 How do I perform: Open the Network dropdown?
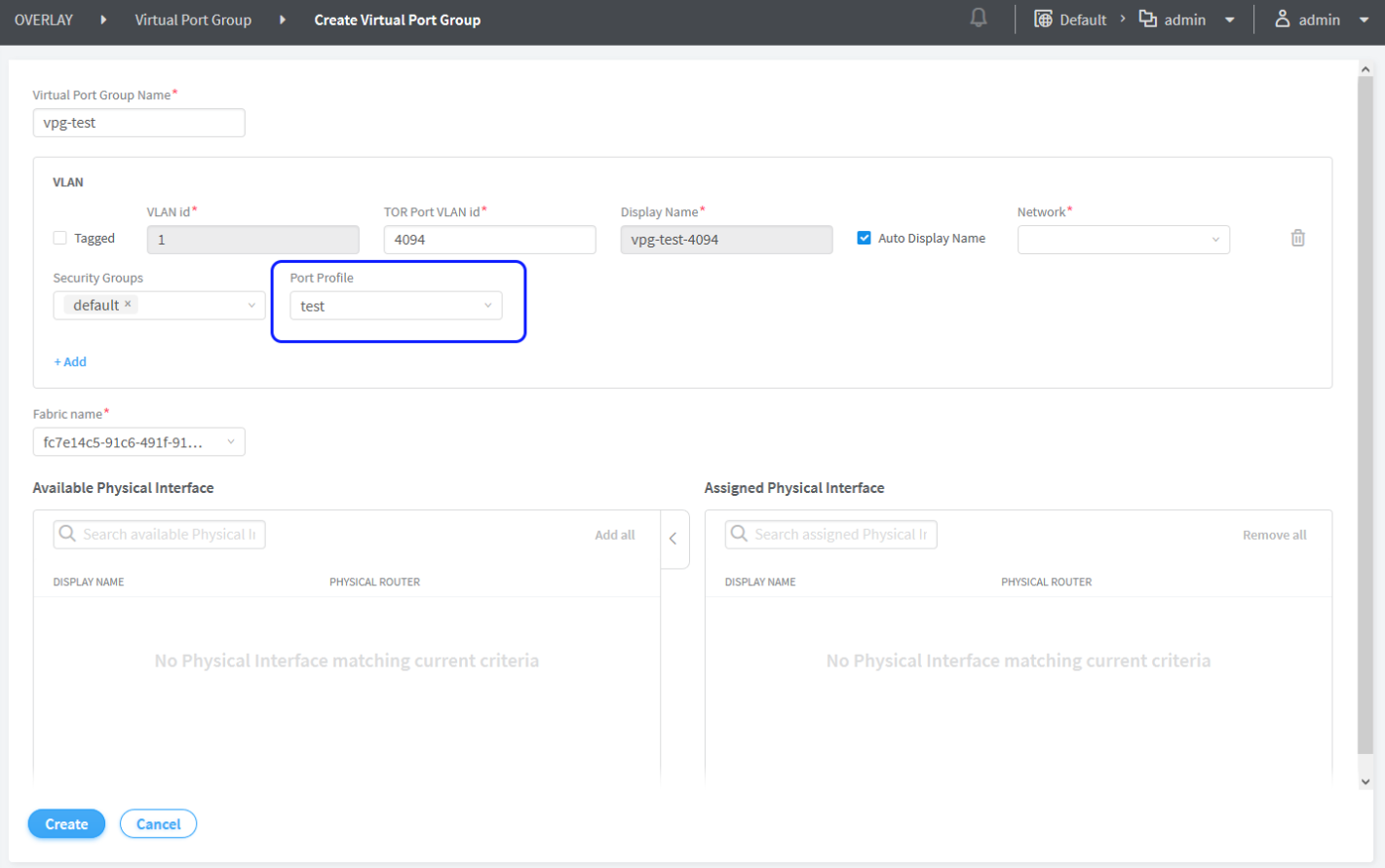pyautogui.click(x=1123, y=240)
